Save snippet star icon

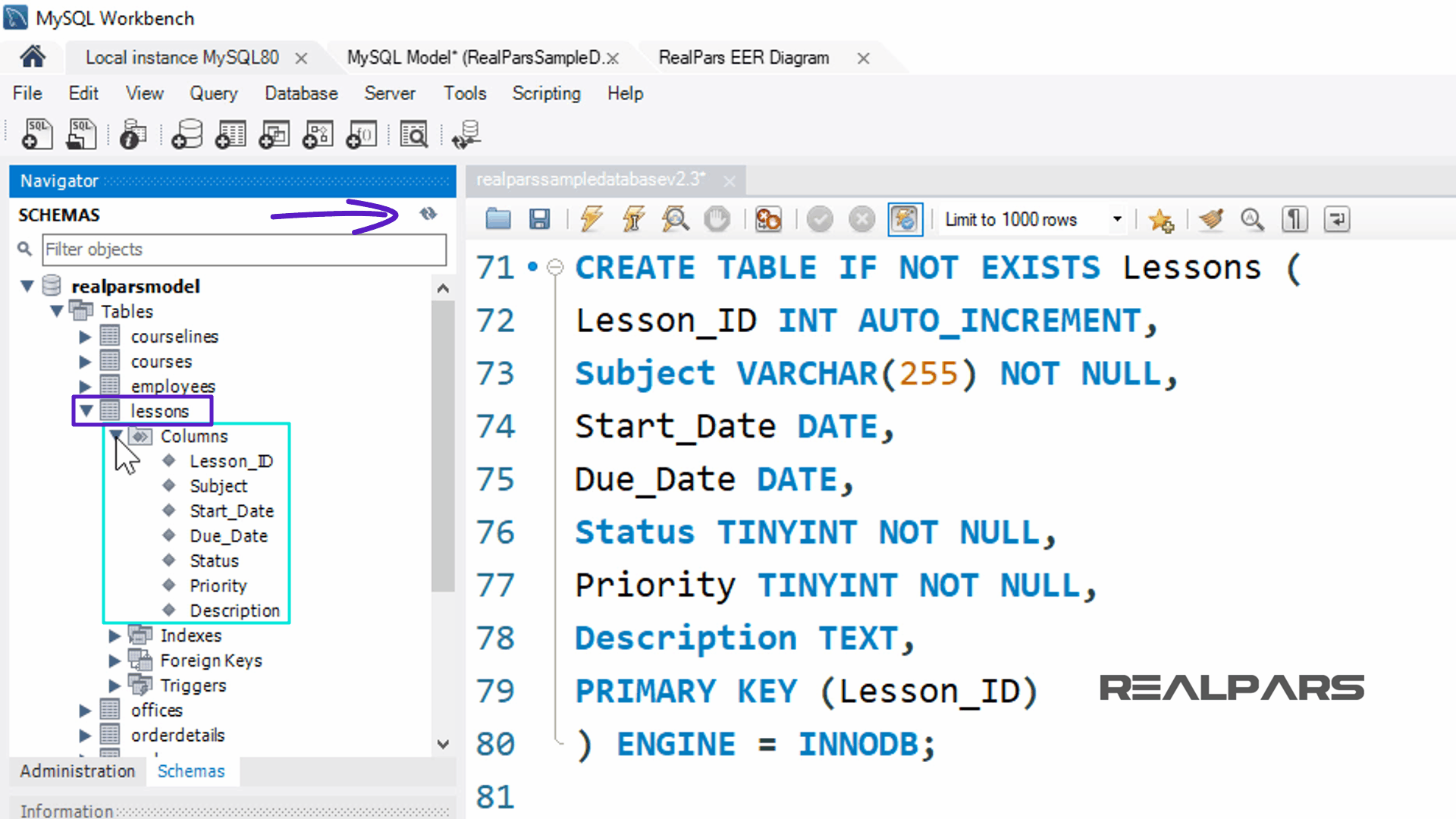1160,221
